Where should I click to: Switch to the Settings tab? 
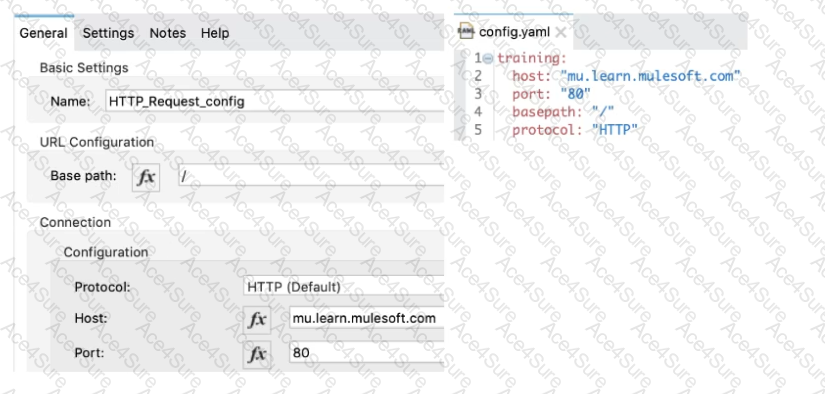pyautogui.click(x=108, y=33)
